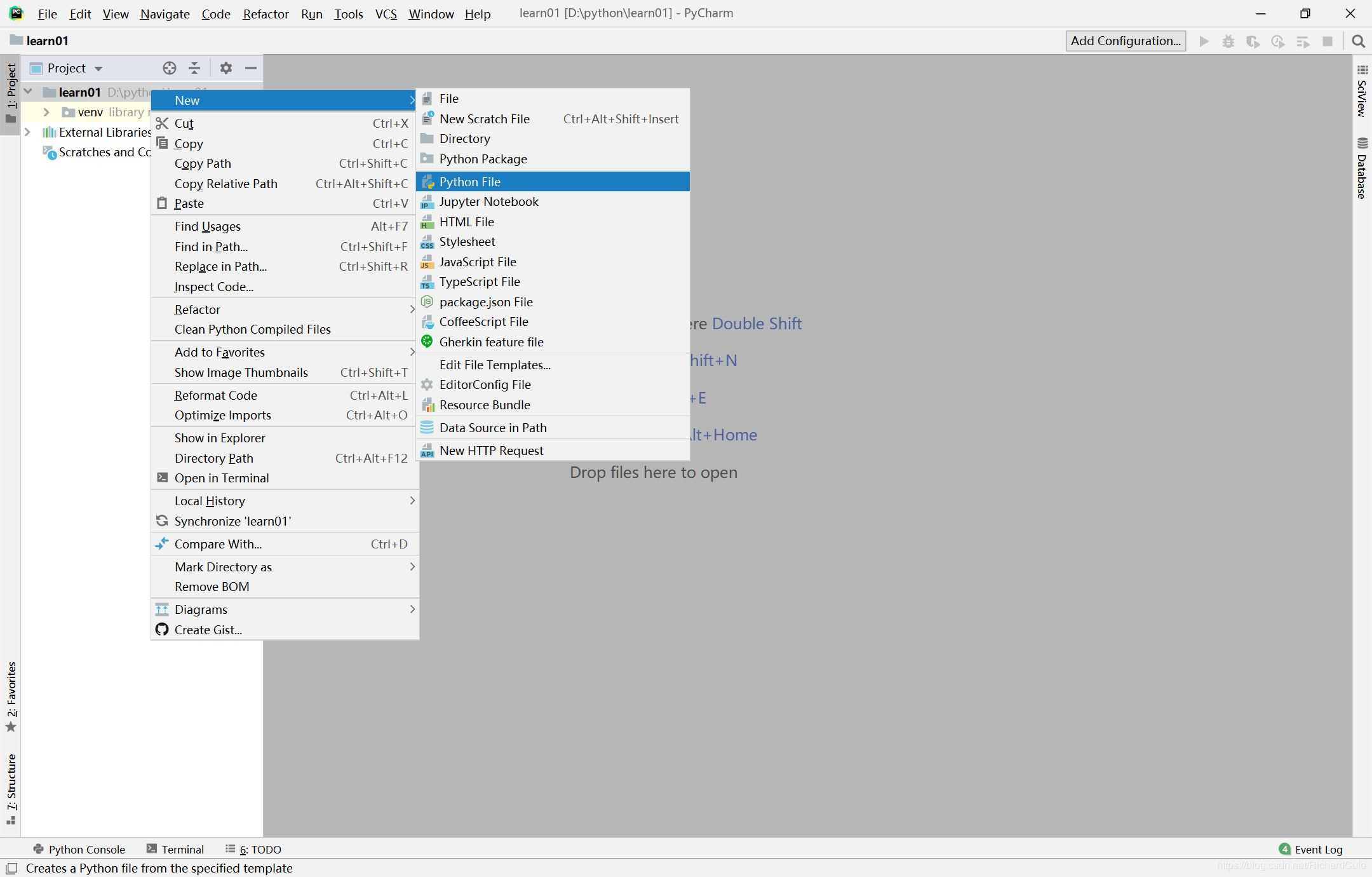Click the Debug icon in toolbar
Image resolution: width=1372 pixels, height=877 pixels.
(1228, 41)
